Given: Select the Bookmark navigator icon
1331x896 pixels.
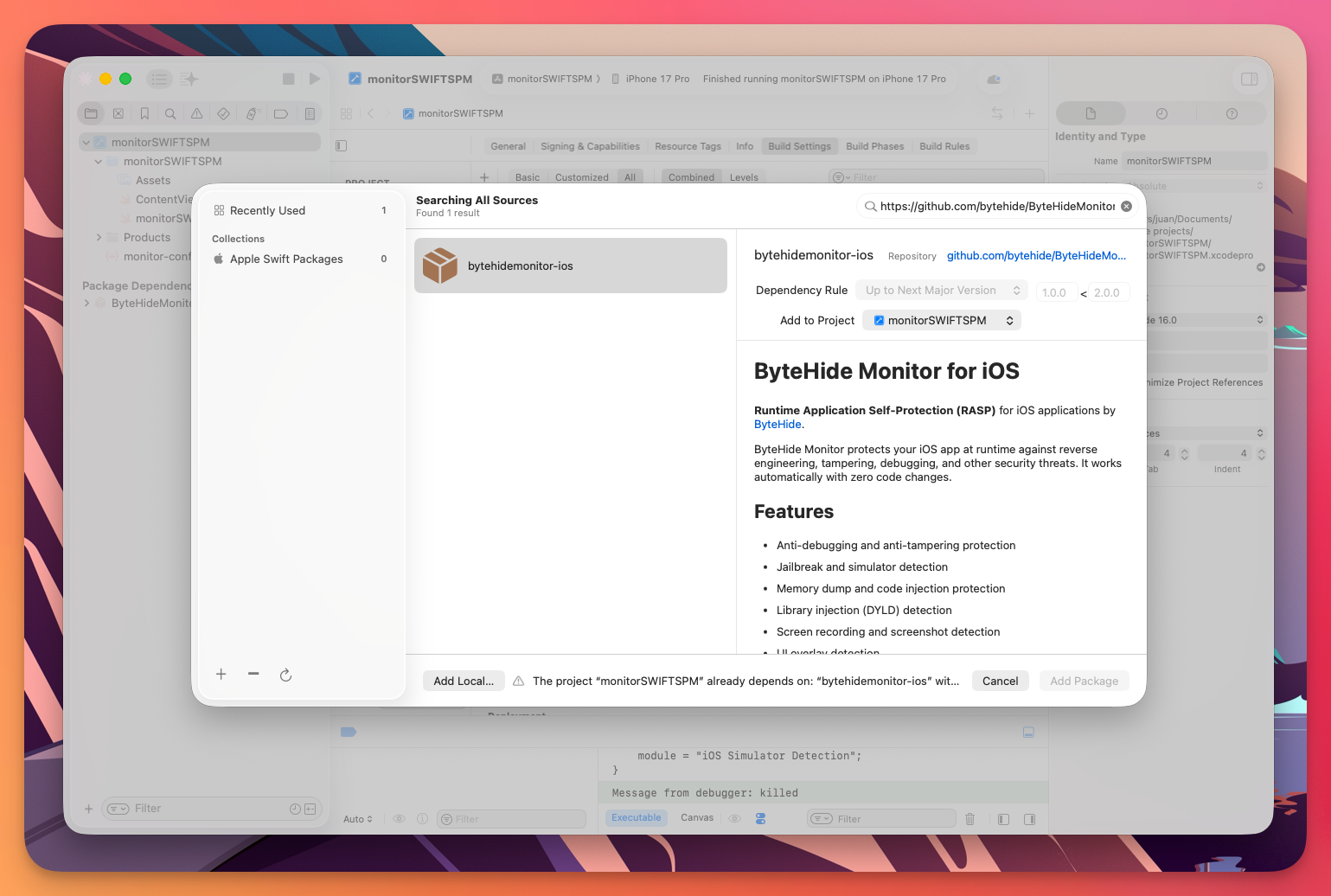Looking at the screenshot, I should [144, 112].
